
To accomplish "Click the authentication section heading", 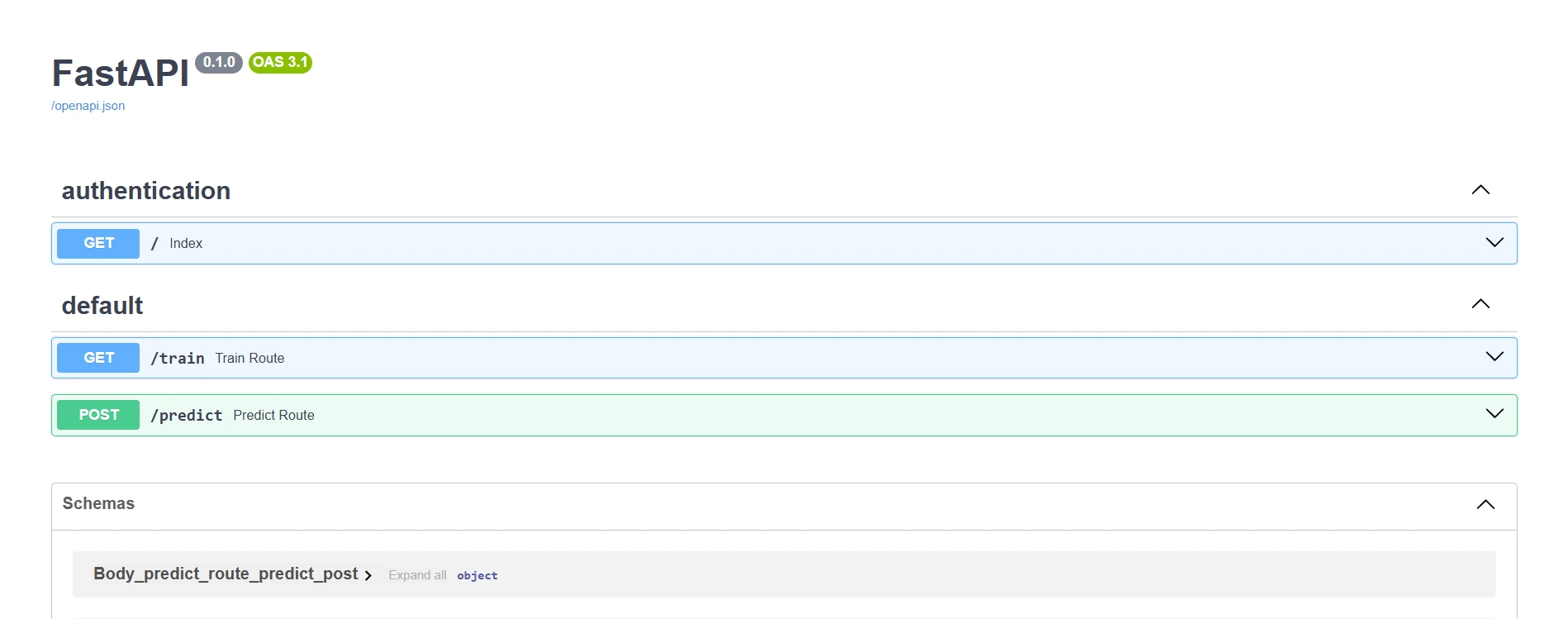I will click(146, 191).
